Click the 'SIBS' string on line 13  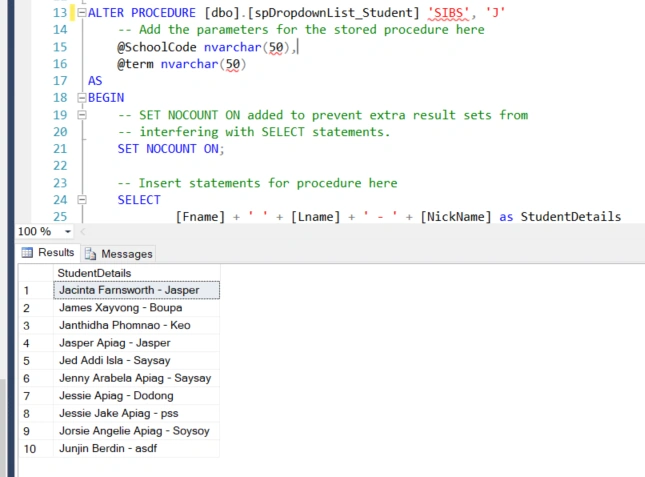tap(448, 13)
